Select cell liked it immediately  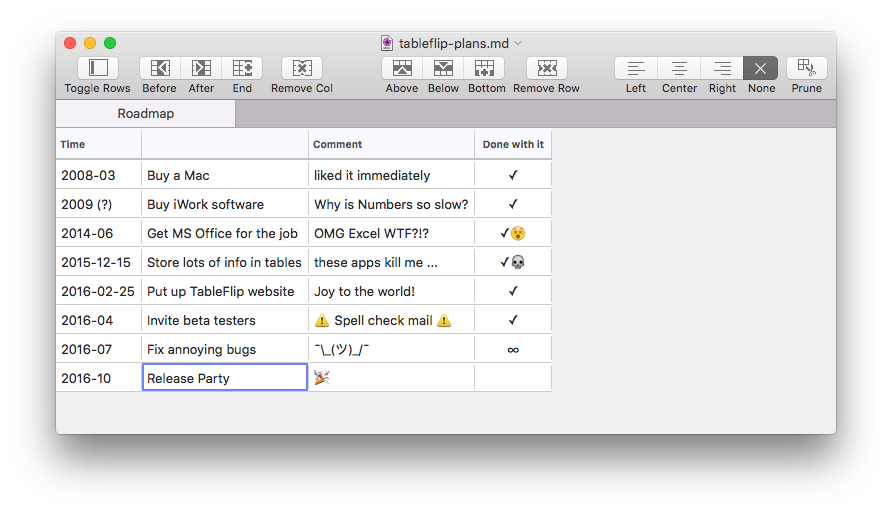pyautogui.click(x=391, y=175)
